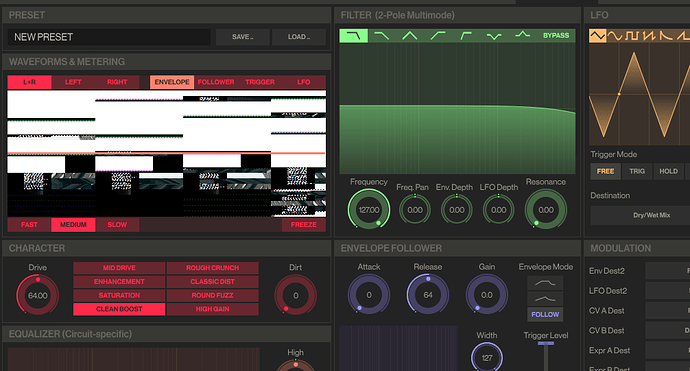This screenshot has width=690, height=371.
Task: Open the Expr A Dest dropdown
Action: click(668, 350)
